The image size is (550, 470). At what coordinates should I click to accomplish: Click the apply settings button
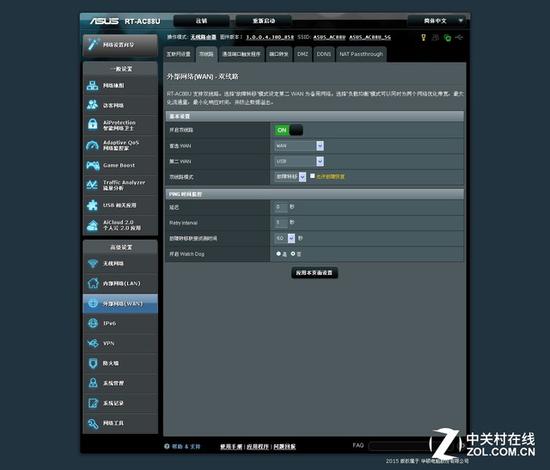click(314, 273)
